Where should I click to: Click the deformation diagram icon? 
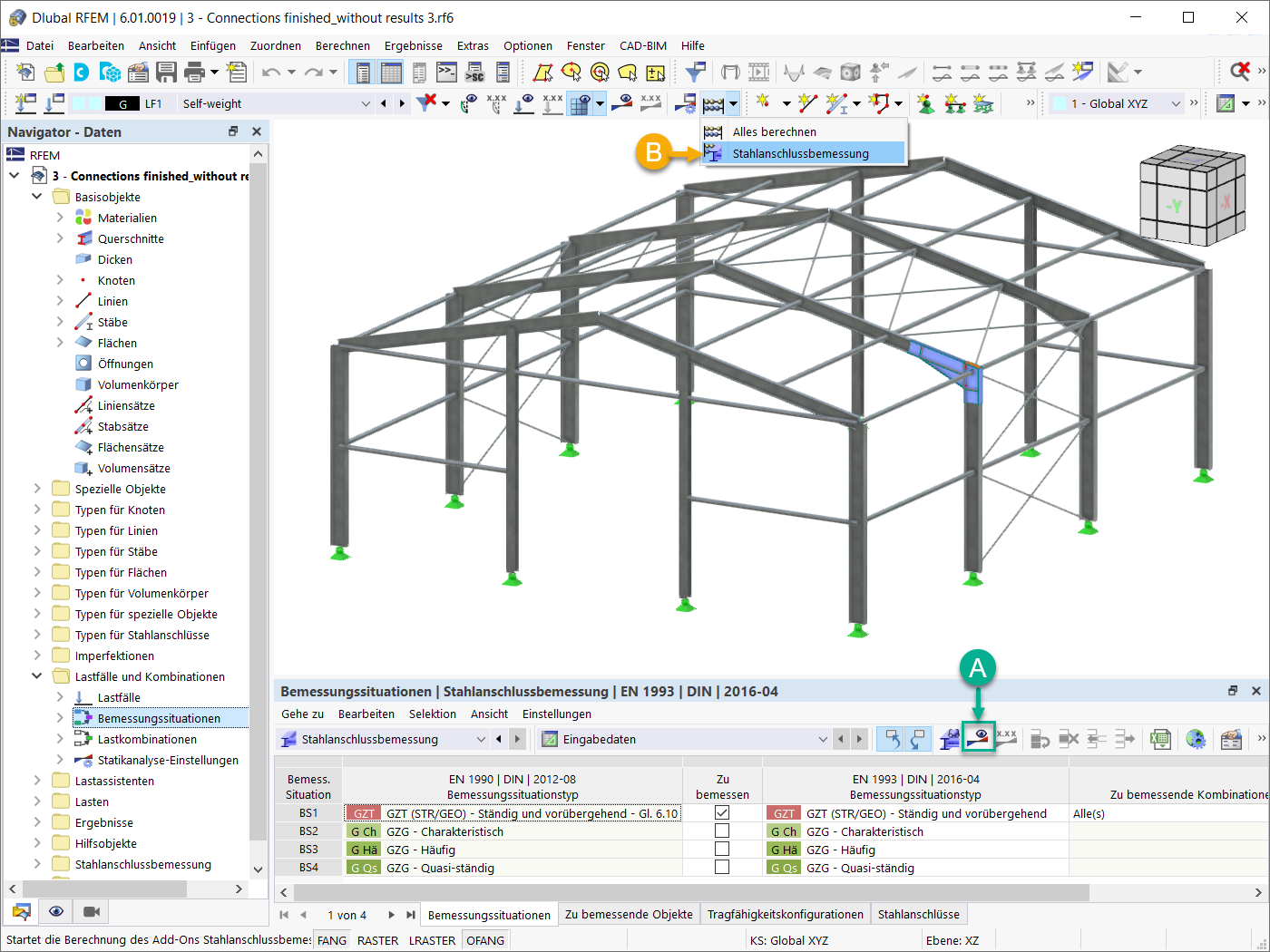point(794,73)
